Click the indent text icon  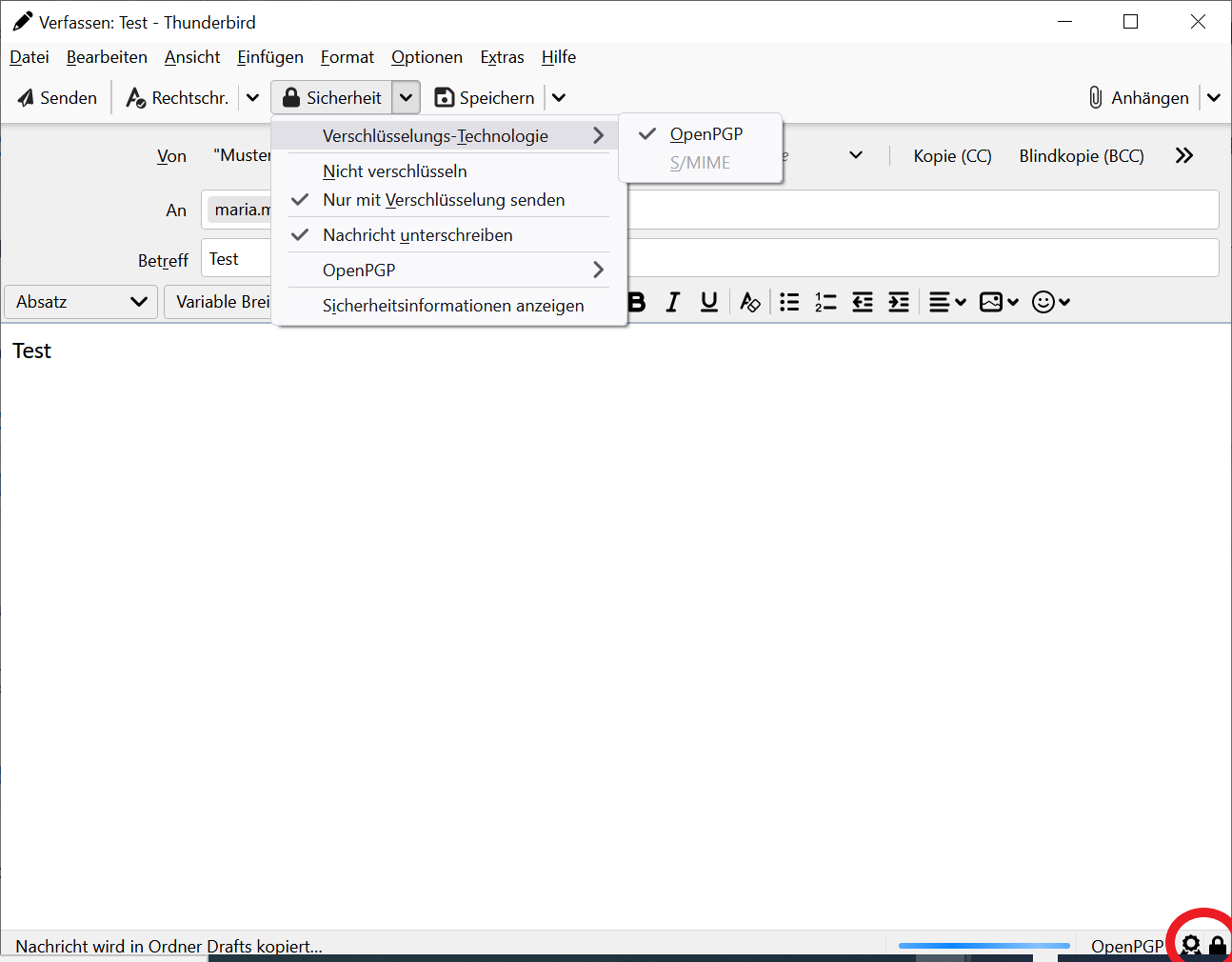[x=899, y=302]
